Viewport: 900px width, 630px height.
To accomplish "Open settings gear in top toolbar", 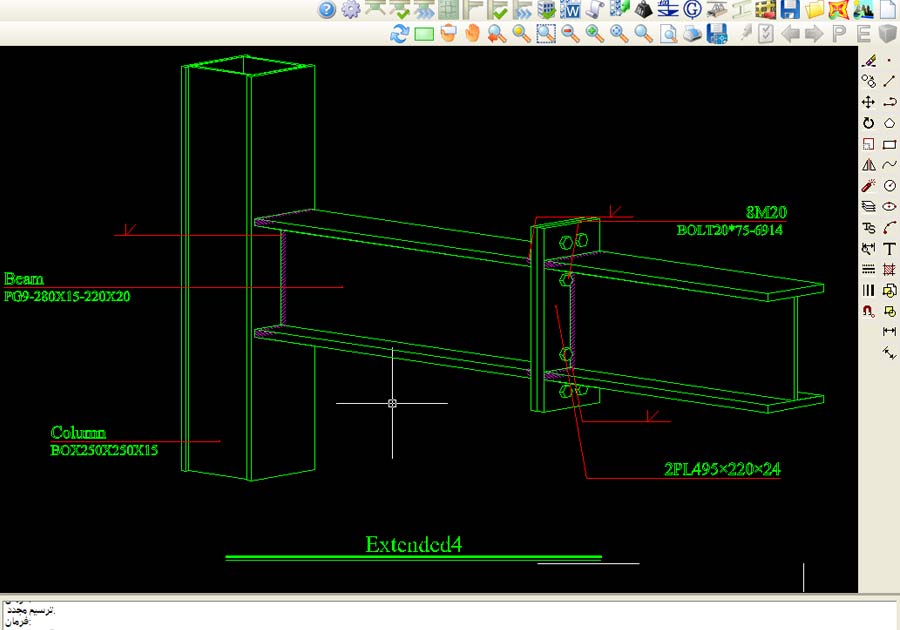I will tap(350, 10).
